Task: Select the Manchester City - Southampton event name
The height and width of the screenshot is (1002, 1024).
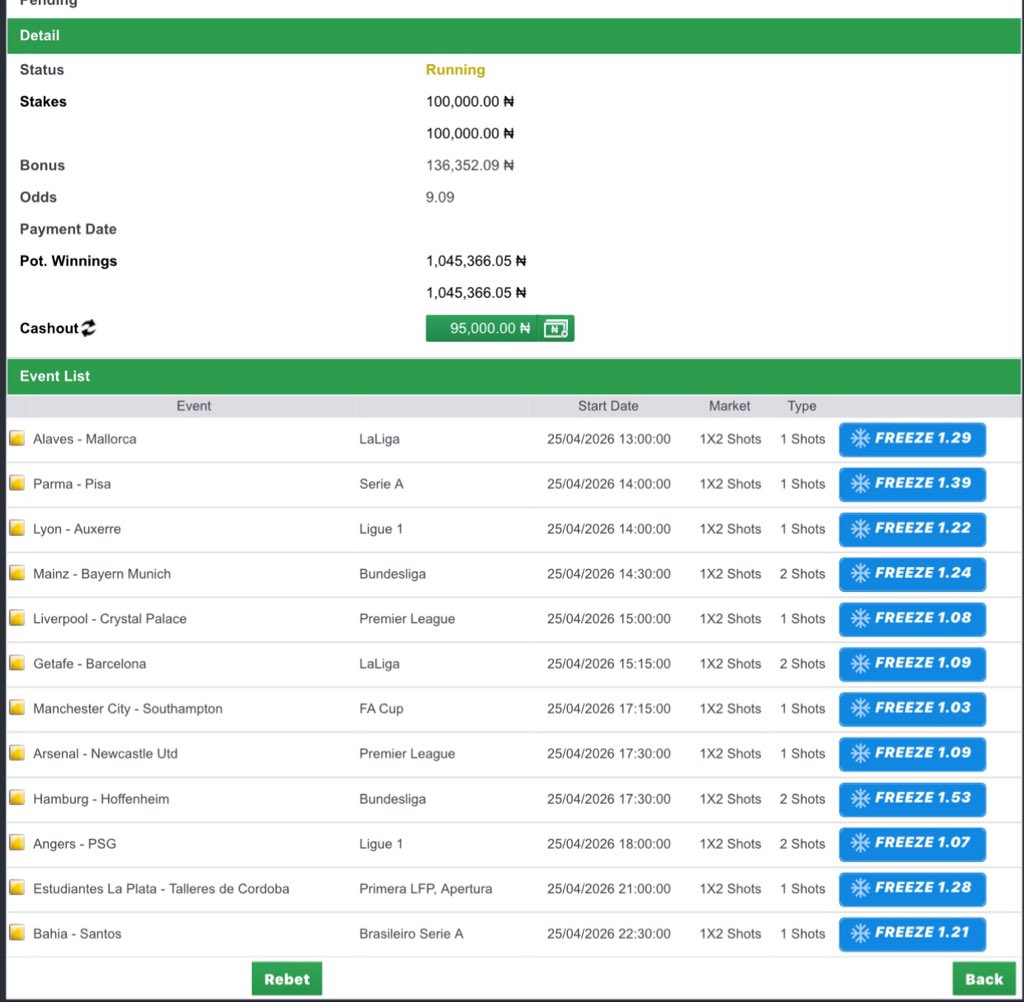Action: (x=127, y=709)
